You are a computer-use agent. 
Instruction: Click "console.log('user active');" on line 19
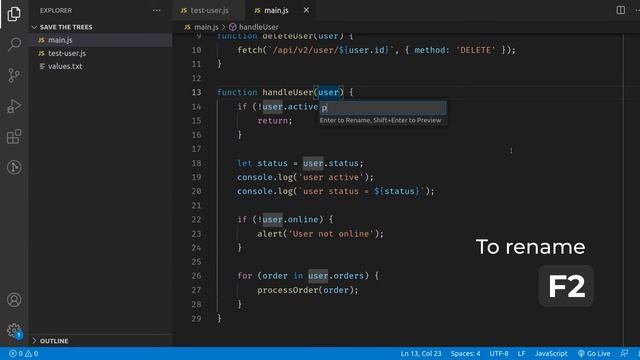[305, 177]
